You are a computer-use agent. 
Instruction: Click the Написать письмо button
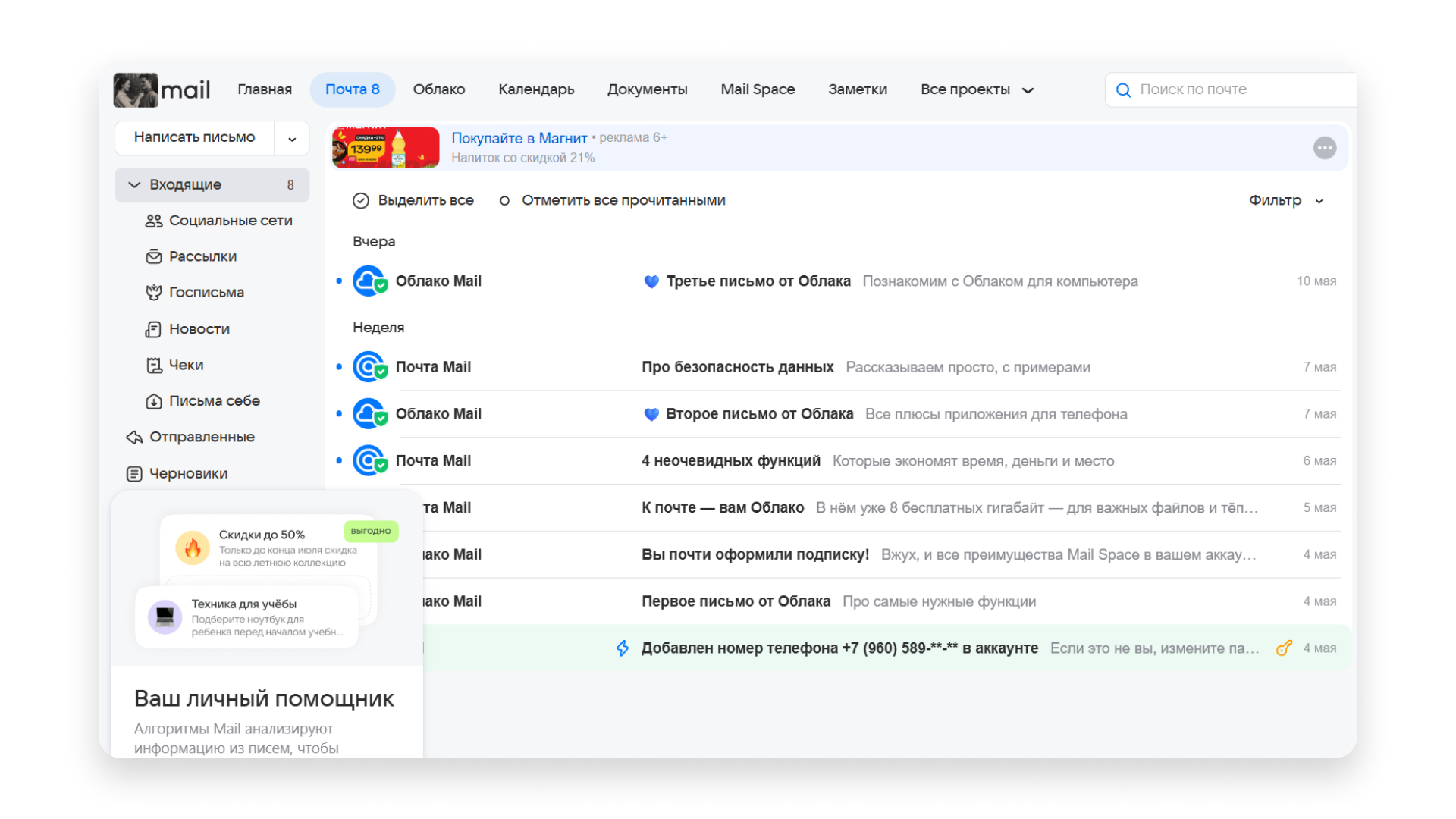point(195,138)
